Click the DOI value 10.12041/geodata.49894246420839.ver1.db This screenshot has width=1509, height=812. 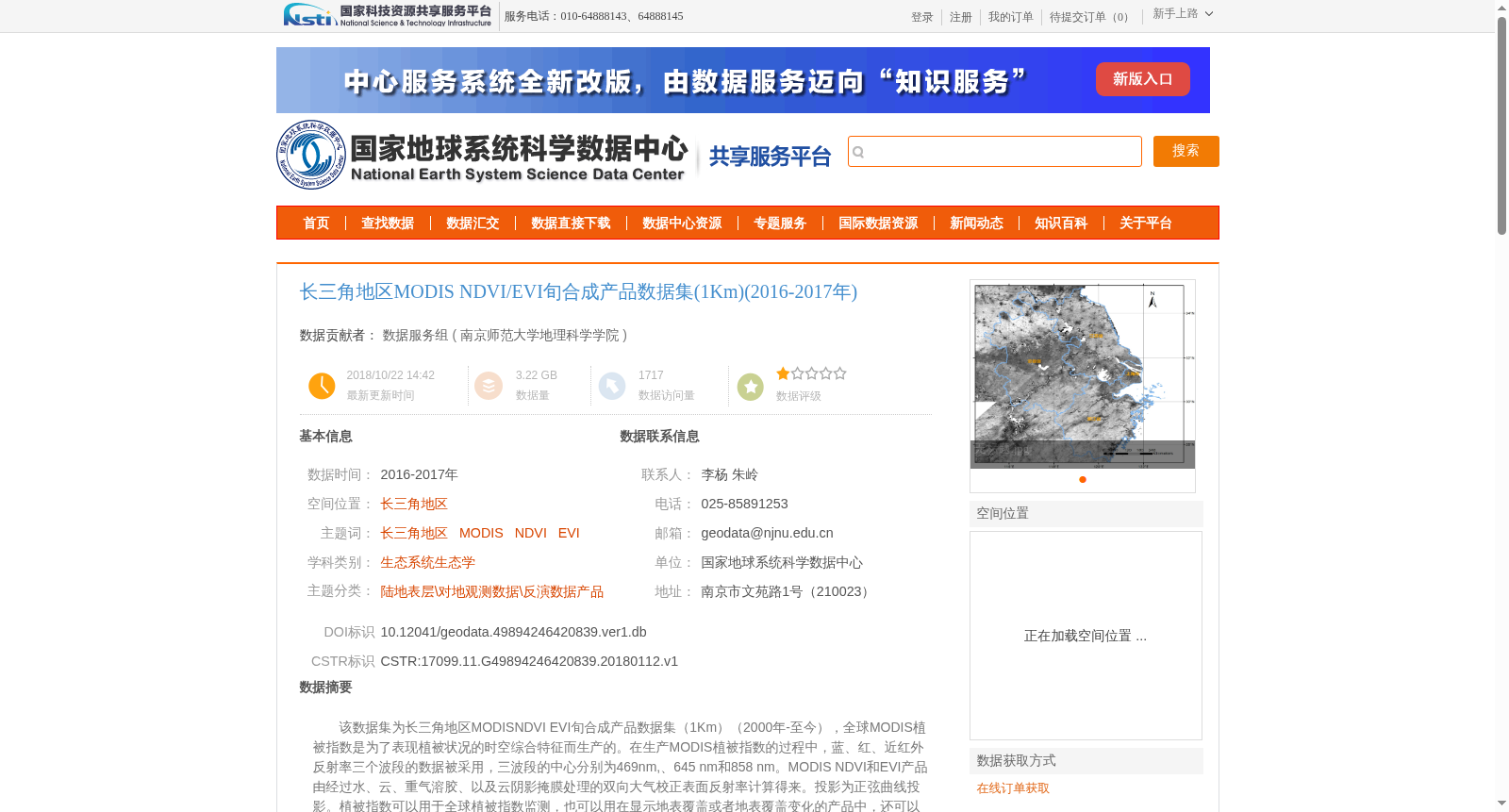point(513,632)
